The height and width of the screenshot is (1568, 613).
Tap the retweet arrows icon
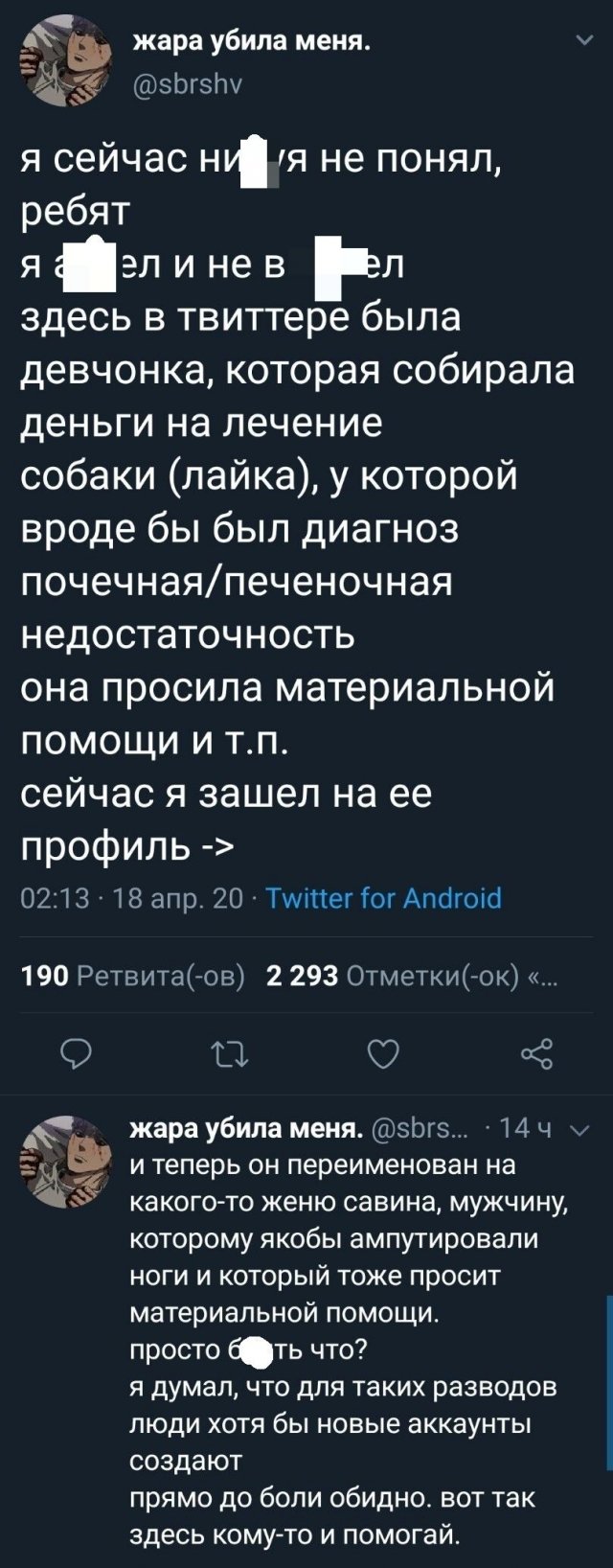(230, 1054)
